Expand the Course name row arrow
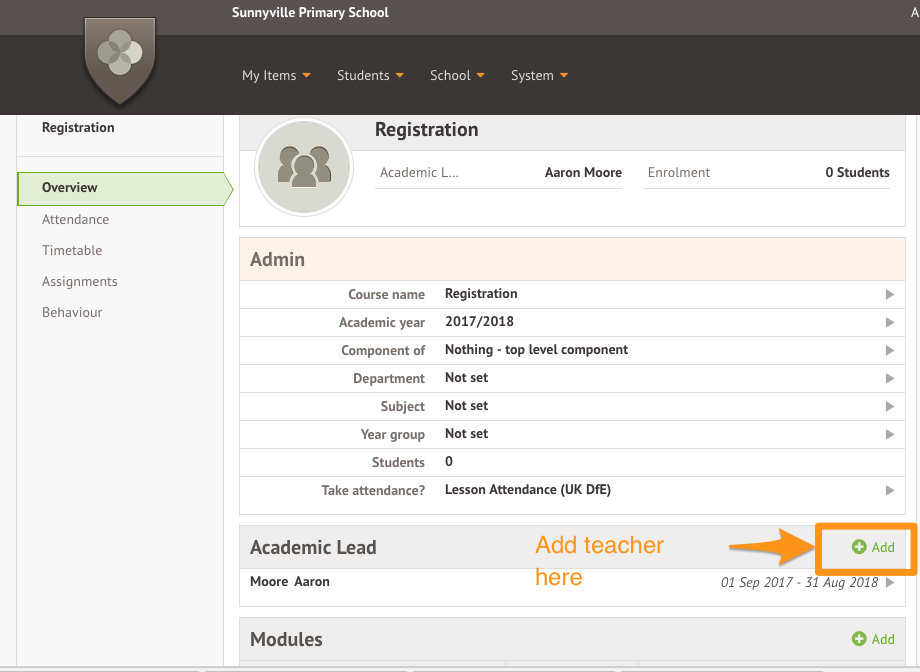 (889, 294)
